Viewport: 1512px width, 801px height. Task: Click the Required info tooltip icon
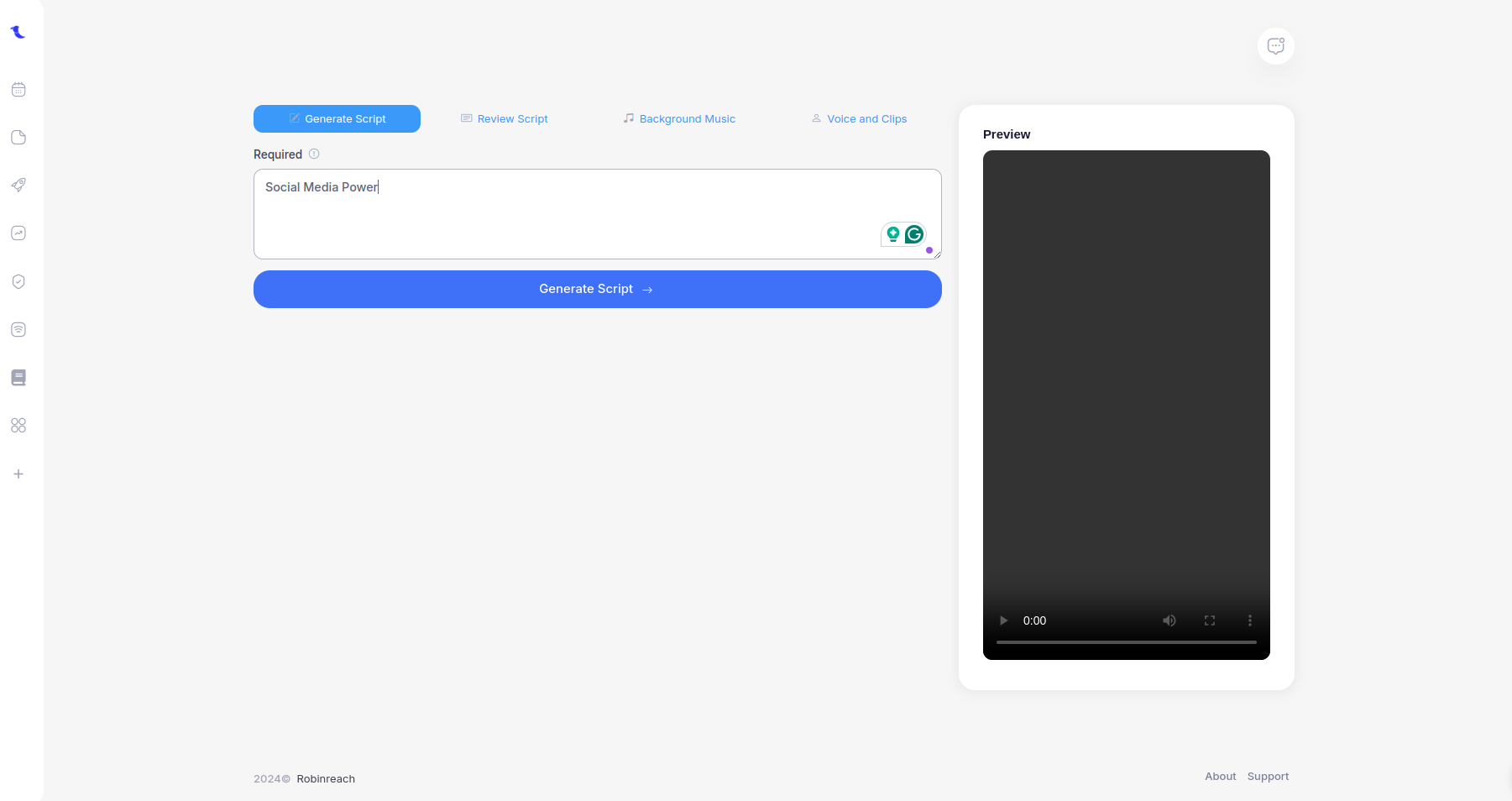pos(314,154)
